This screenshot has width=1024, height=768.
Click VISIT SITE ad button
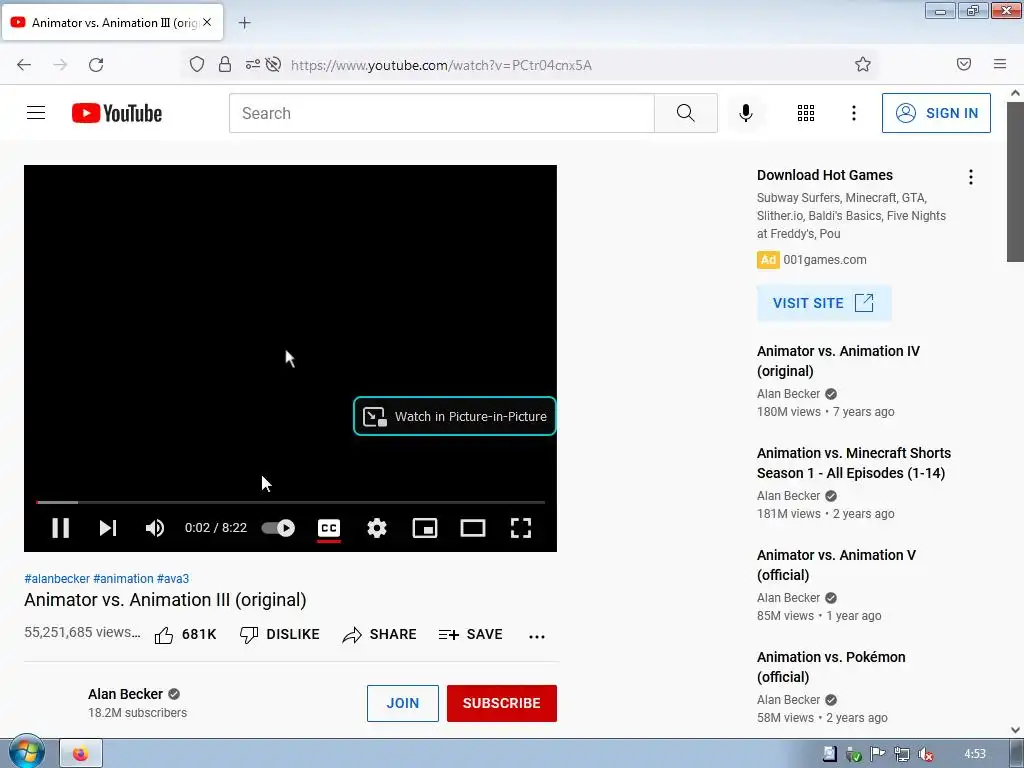pos(824,303)
